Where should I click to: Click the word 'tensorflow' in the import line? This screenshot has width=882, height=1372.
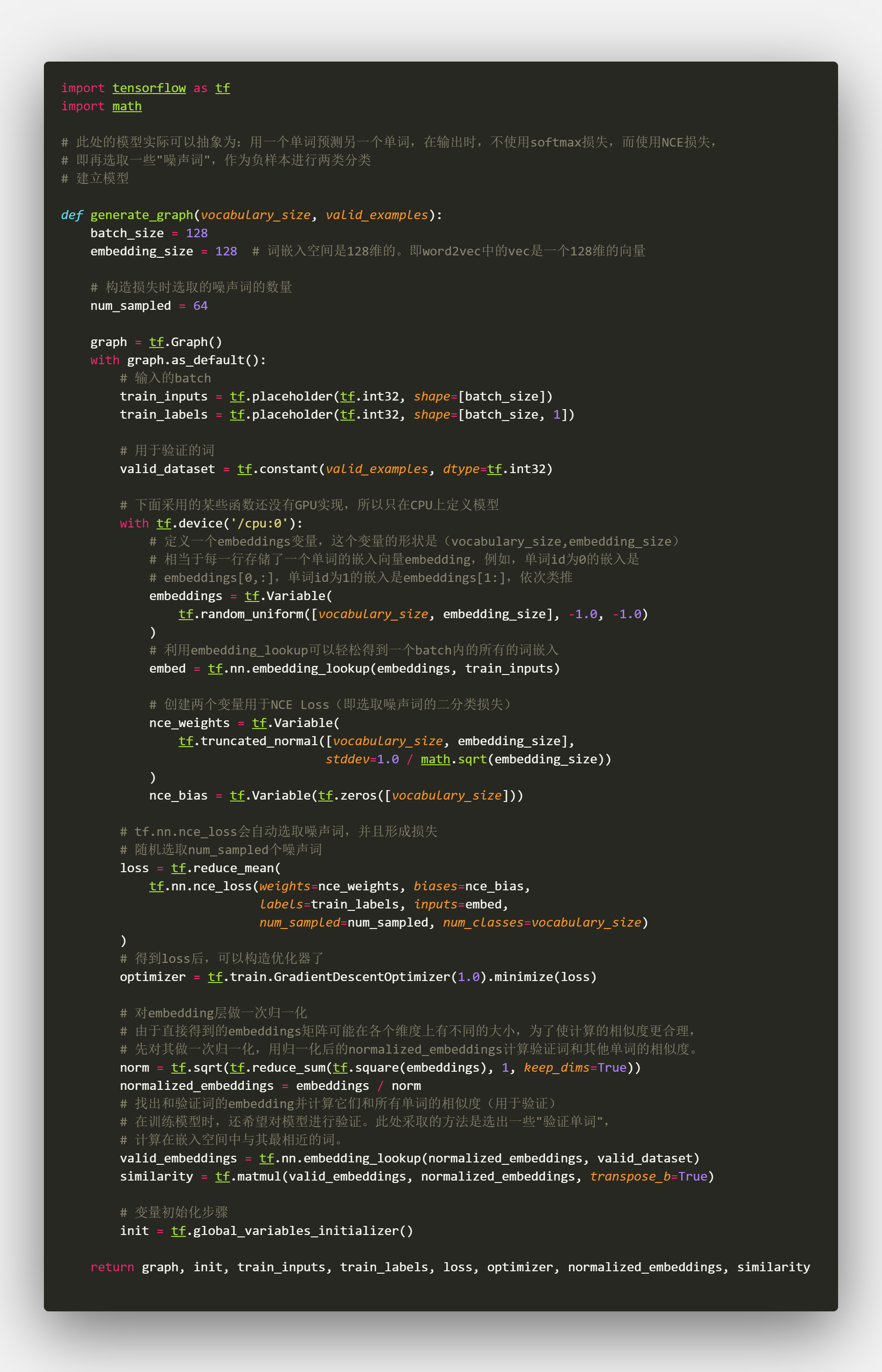click(149, 88)
